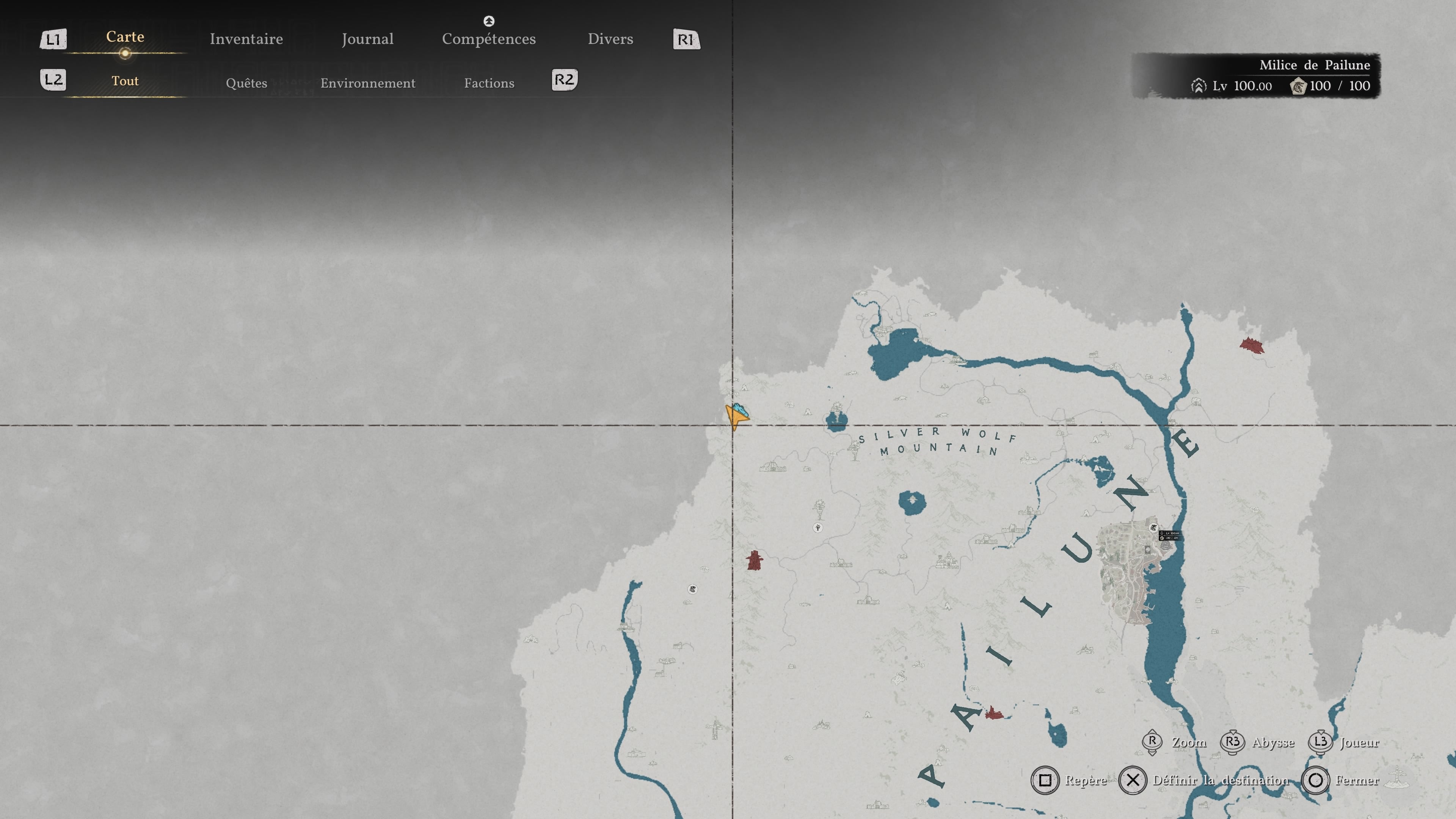Image resolution: width=1456 pixels, height=819 pixels.
Task: Click the Repère button
Action: pos(1069,781)
